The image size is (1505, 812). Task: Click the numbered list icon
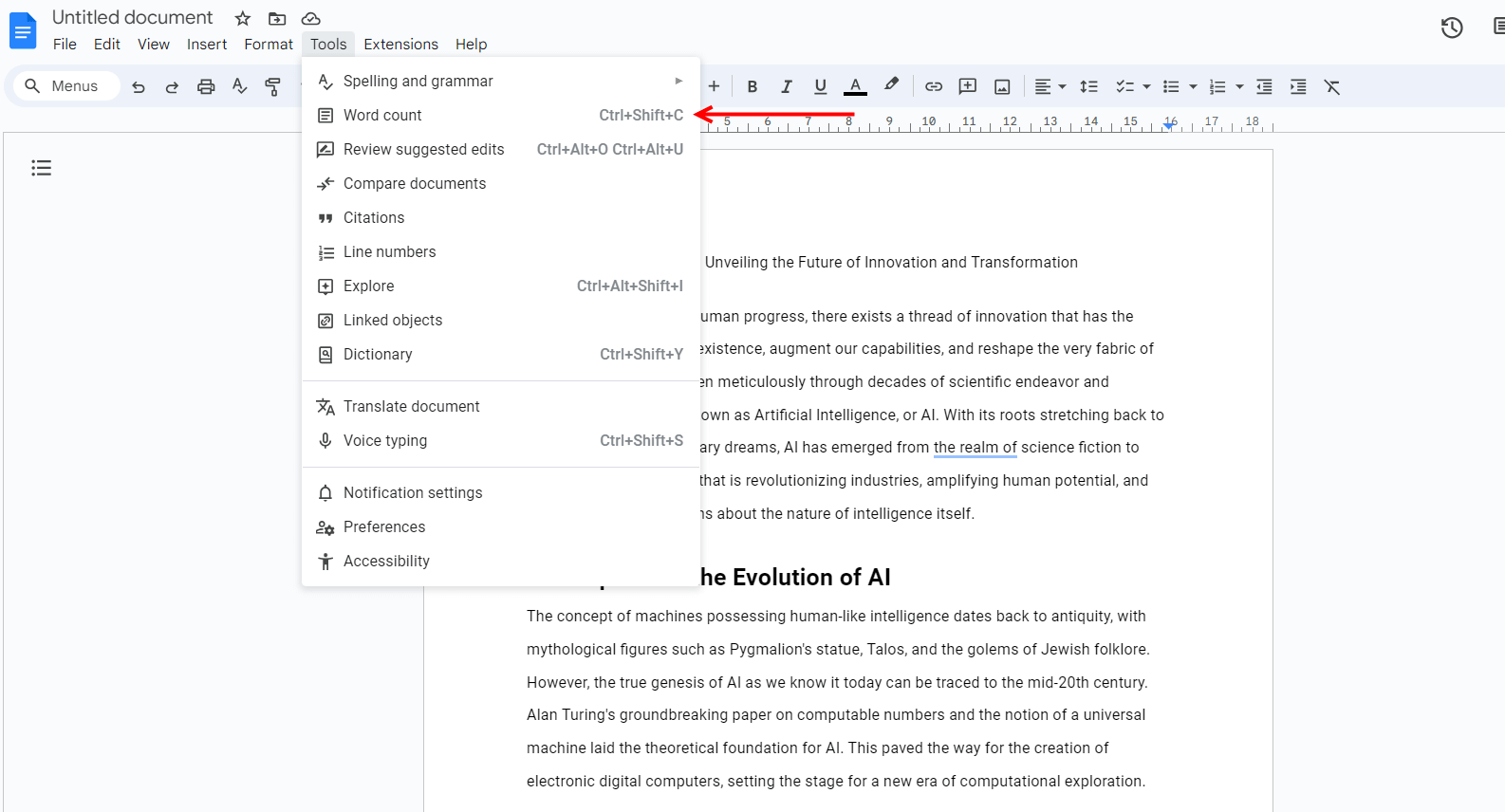[x=1217, y=86]
